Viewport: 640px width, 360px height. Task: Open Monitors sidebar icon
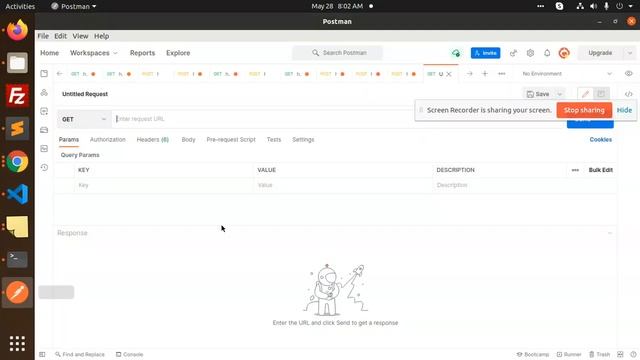tap(44, 149)
